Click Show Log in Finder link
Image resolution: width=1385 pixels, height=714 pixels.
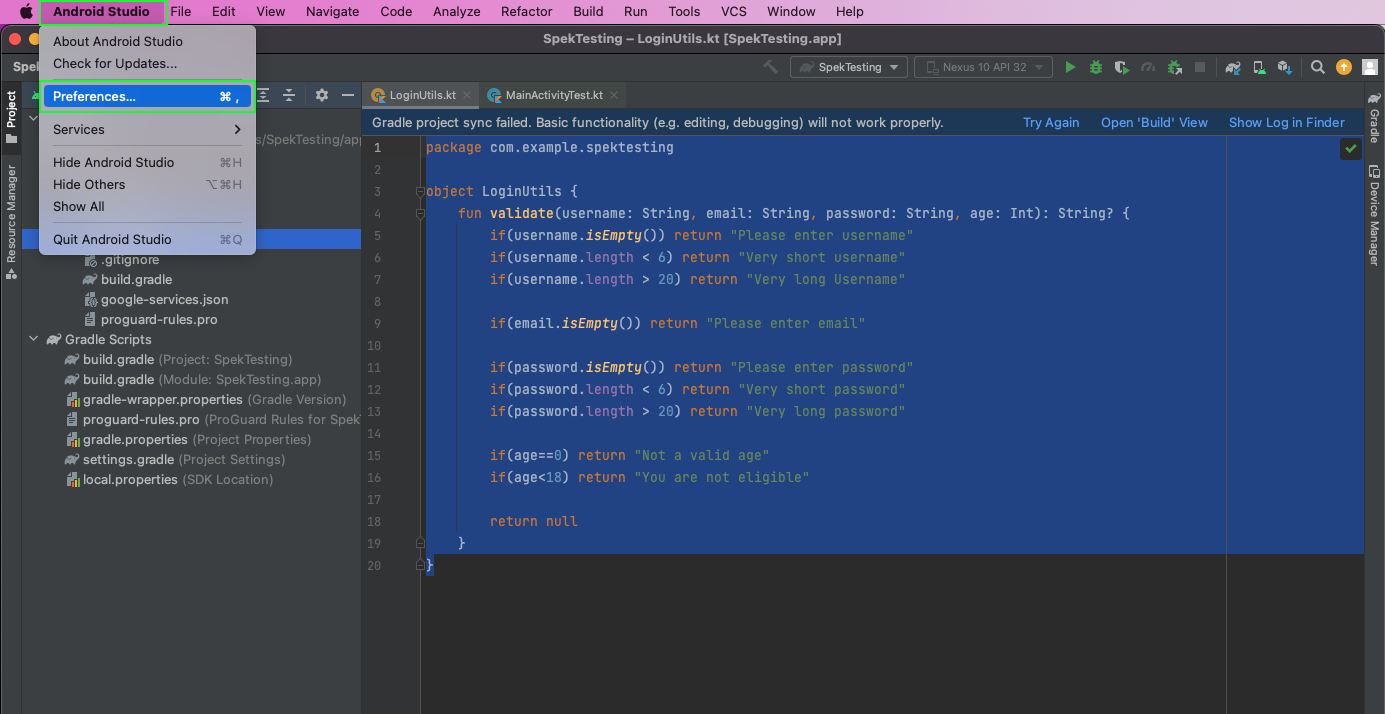(x=1287, y=122)
